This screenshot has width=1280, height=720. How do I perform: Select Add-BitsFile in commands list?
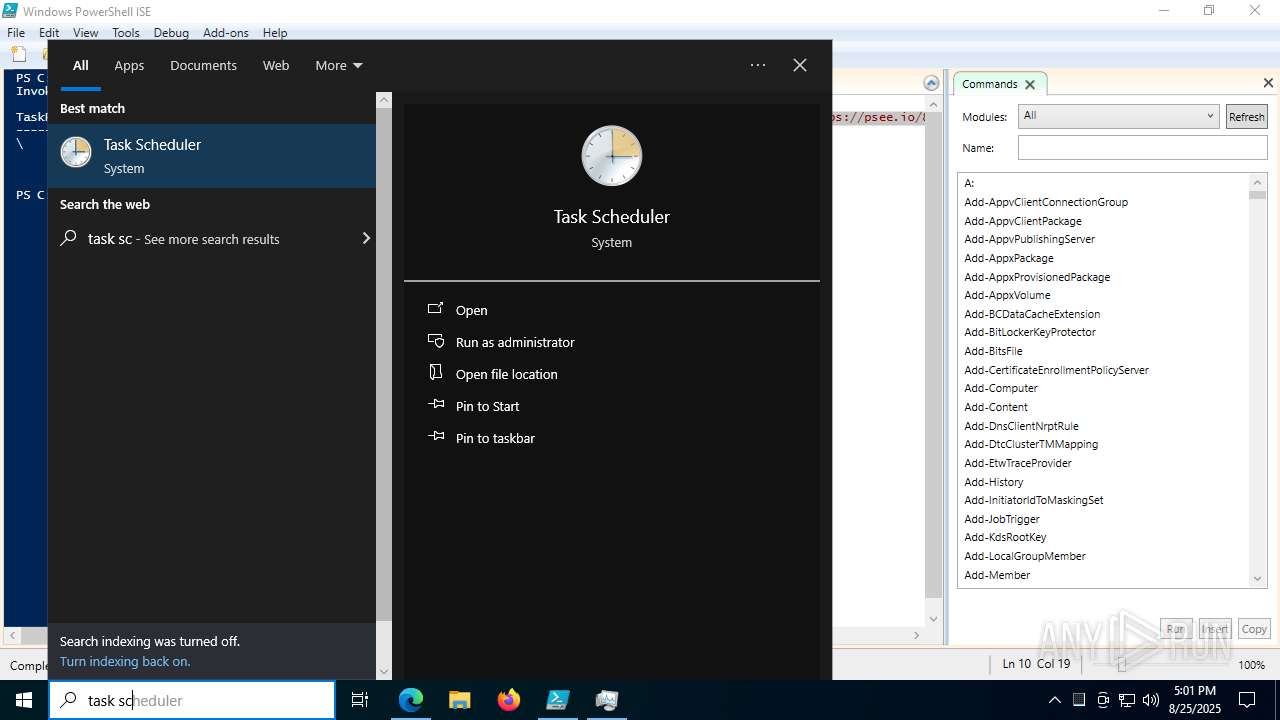[993, 351]
